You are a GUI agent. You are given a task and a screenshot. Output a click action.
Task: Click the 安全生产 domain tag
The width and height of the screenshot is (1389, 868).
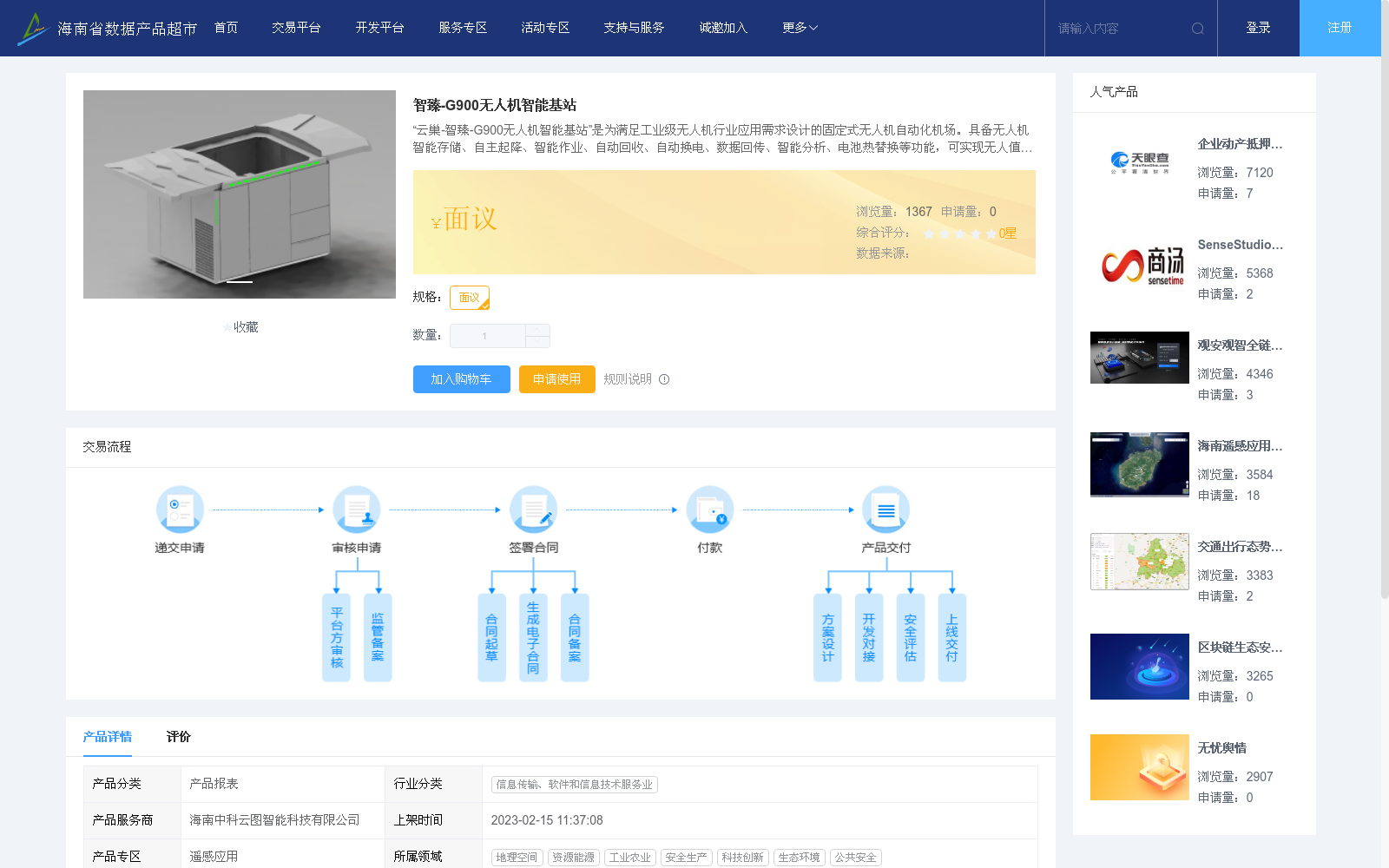[687, 858]
